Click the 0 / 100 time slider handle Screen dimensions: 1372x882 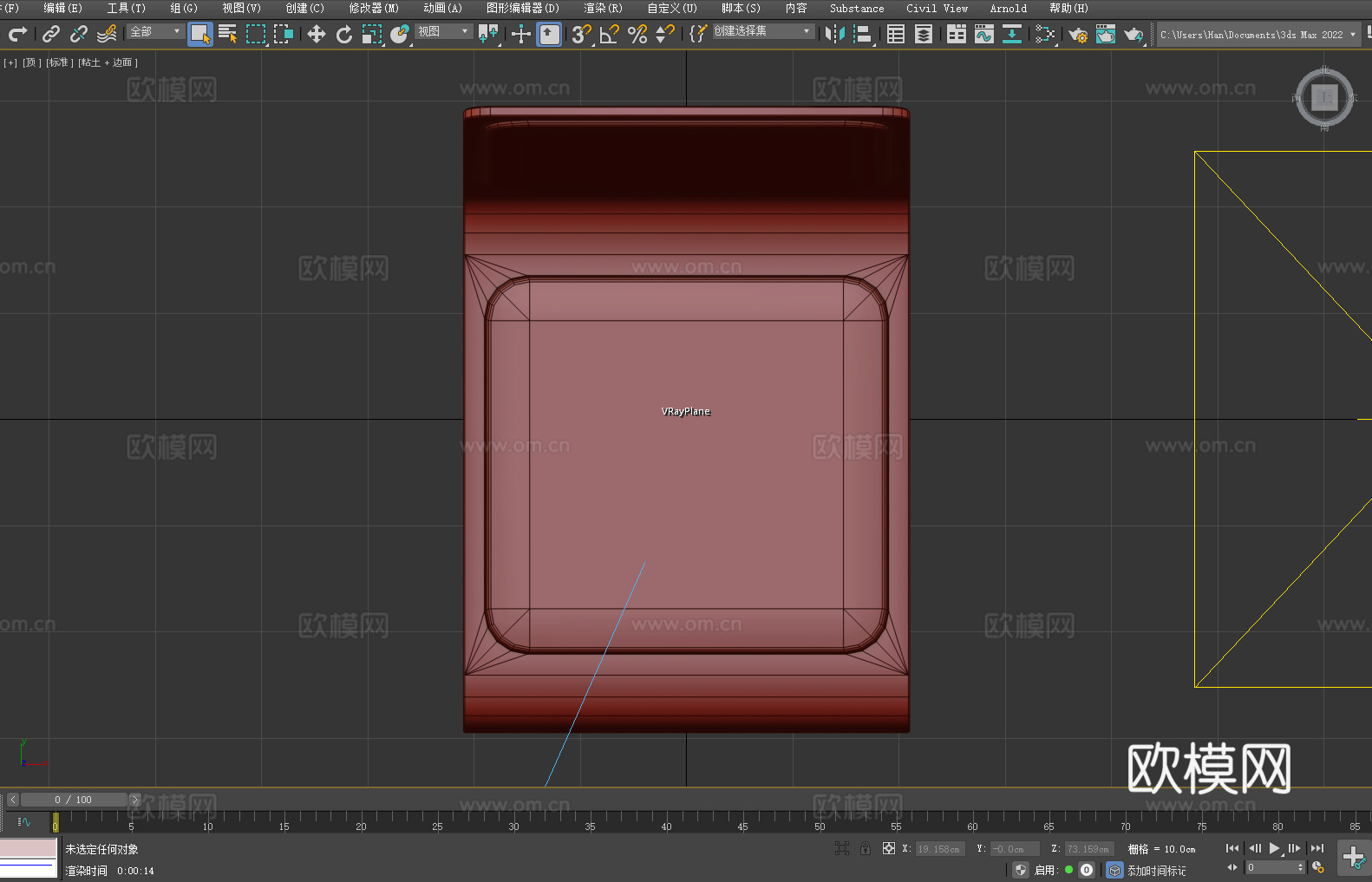coord(74,800)
